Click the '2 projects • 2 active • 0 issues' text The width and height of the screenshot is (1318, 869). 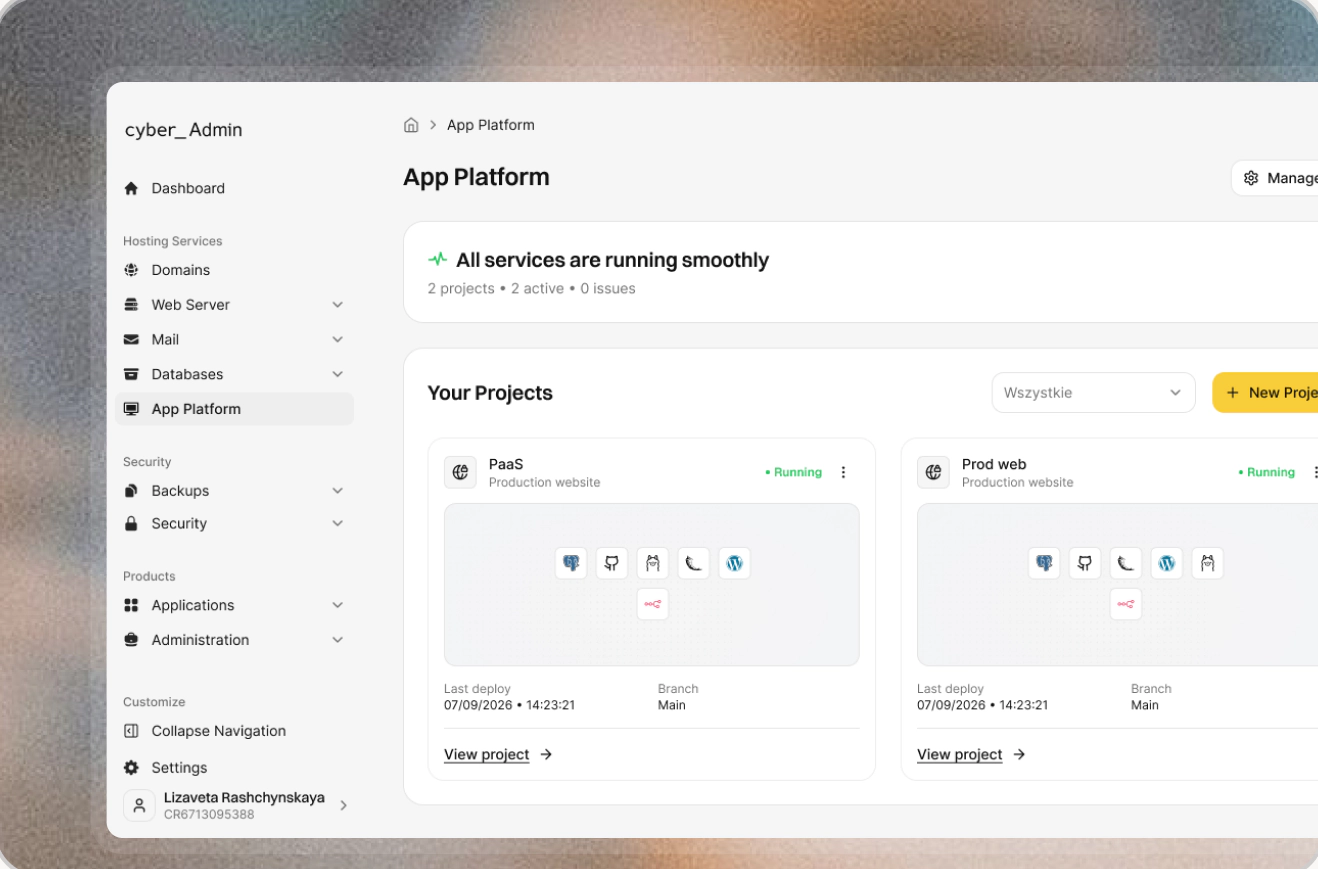point(531,288)
